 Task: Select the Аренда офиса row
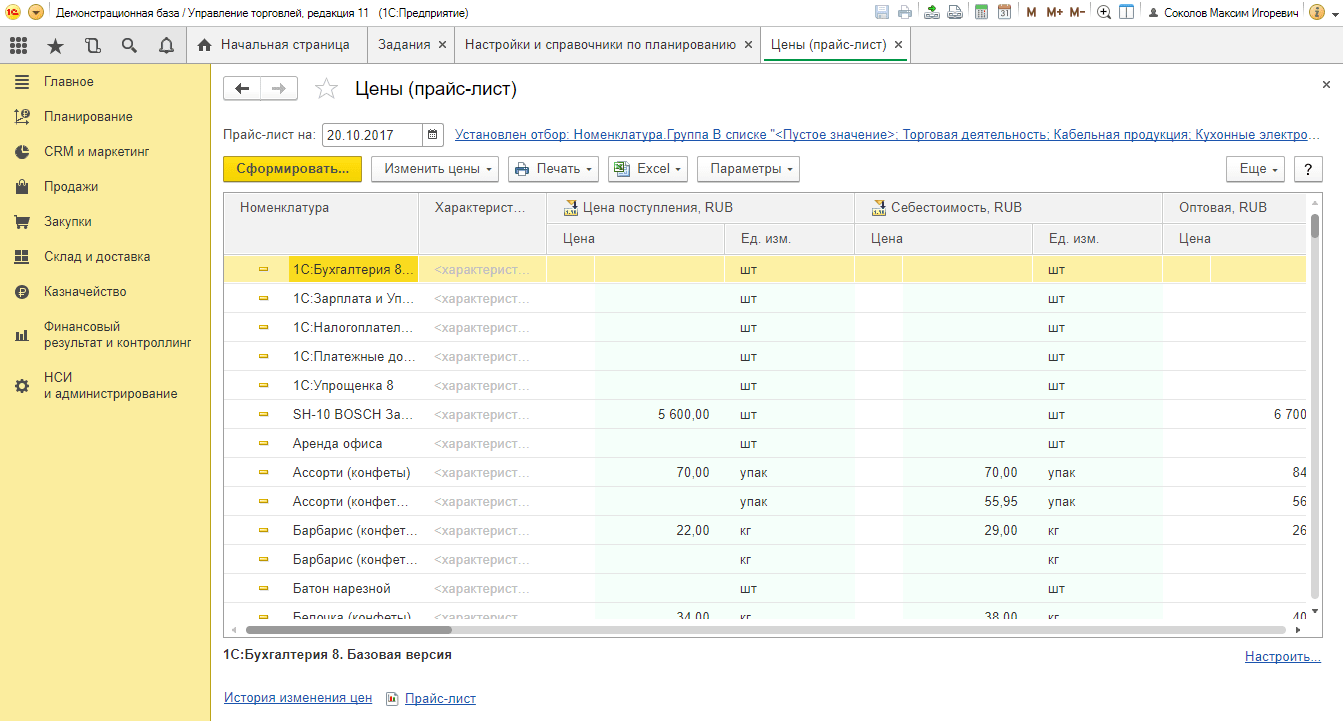765,444
